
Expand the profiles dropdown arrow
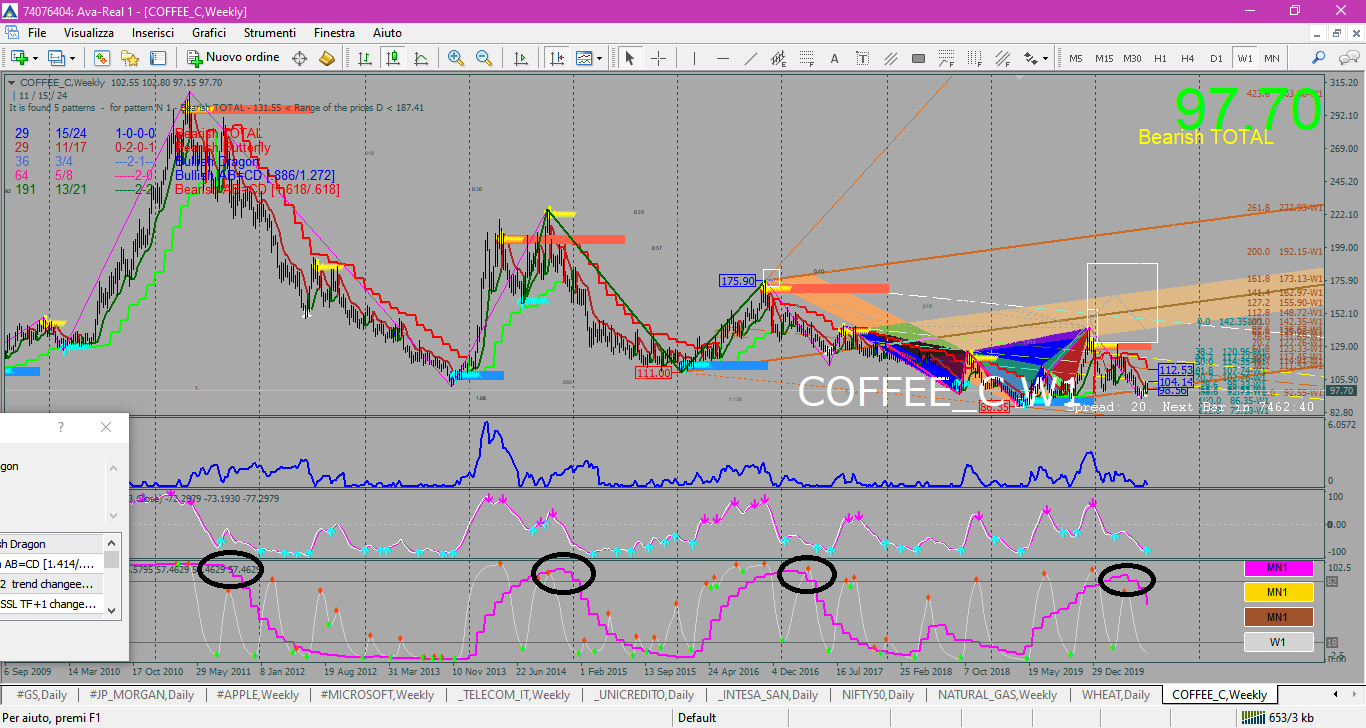pos(73,58)
